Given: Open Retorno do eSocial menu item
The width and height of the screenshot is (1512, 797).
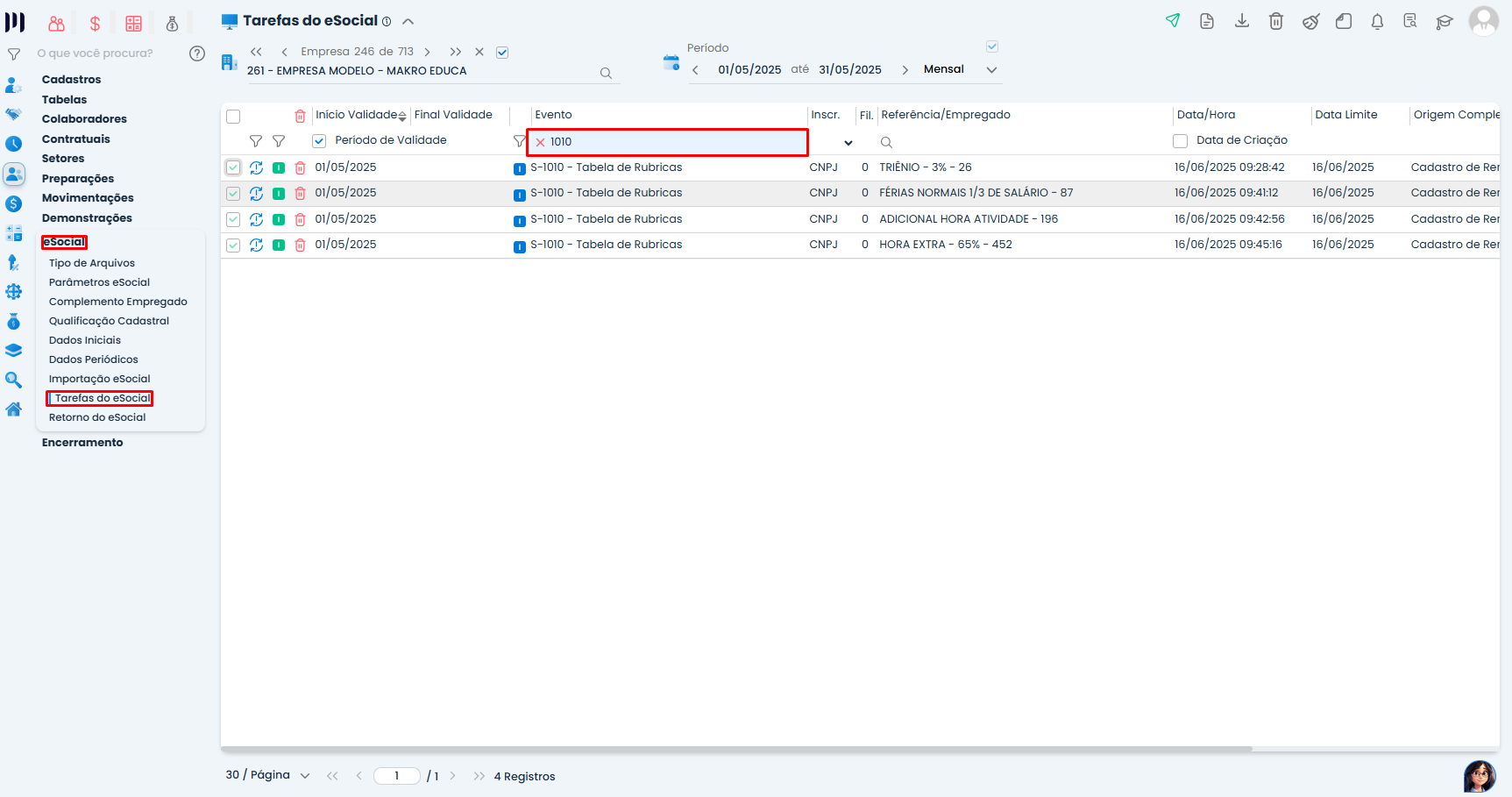Looking at the screenshot, I should pos(97,417).
